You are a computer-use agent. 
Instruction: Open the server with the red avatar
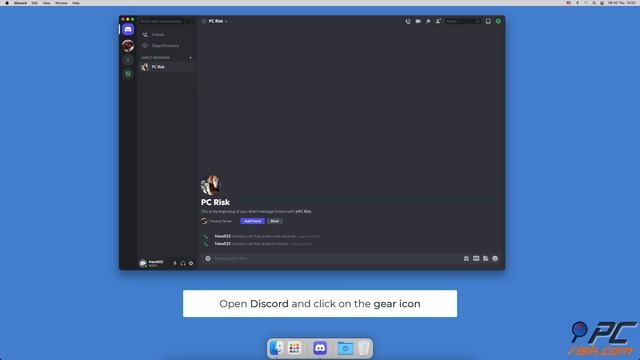coord(128,46)
